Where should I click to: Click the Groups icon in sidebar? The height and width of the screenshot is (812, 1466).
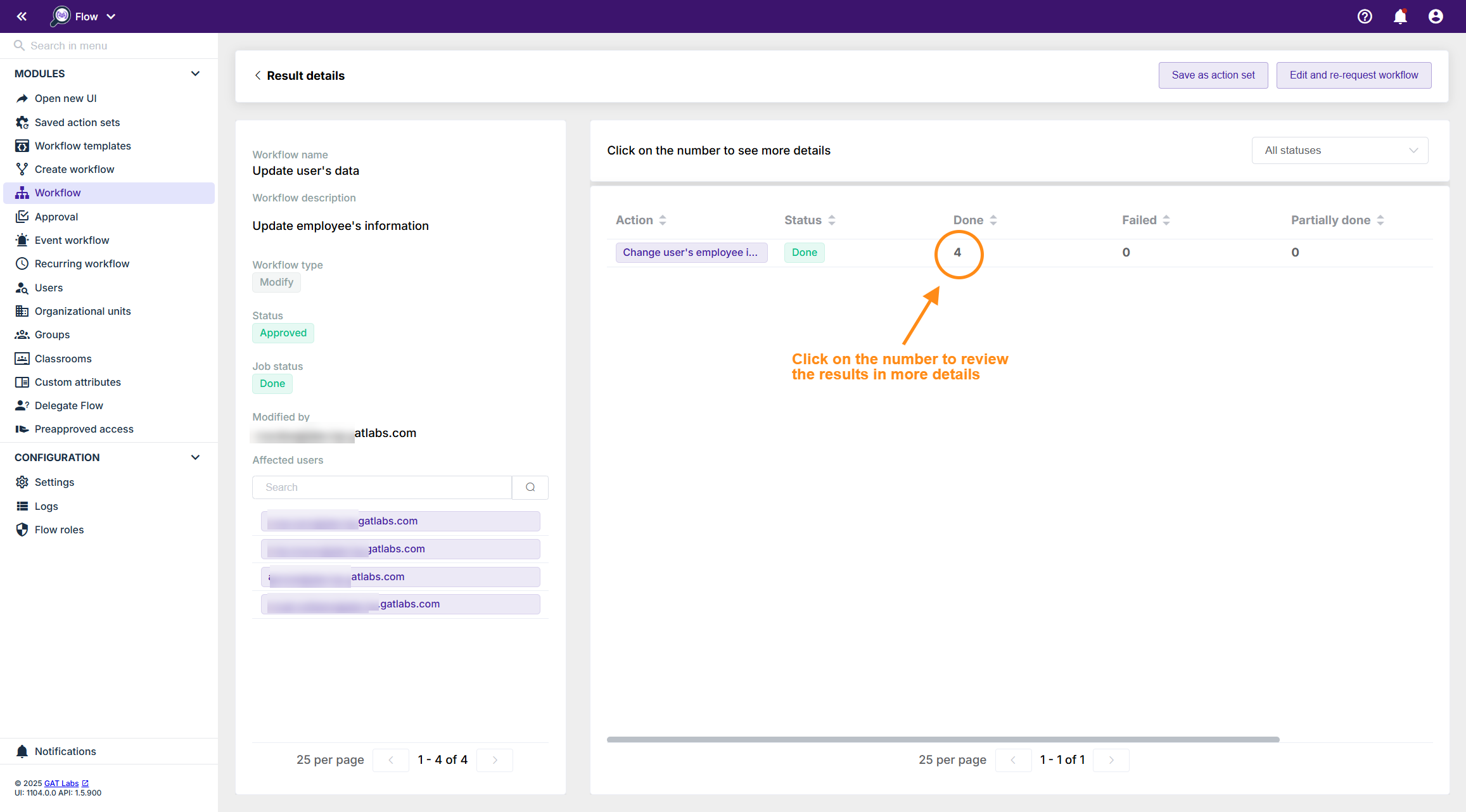point(22,334)
